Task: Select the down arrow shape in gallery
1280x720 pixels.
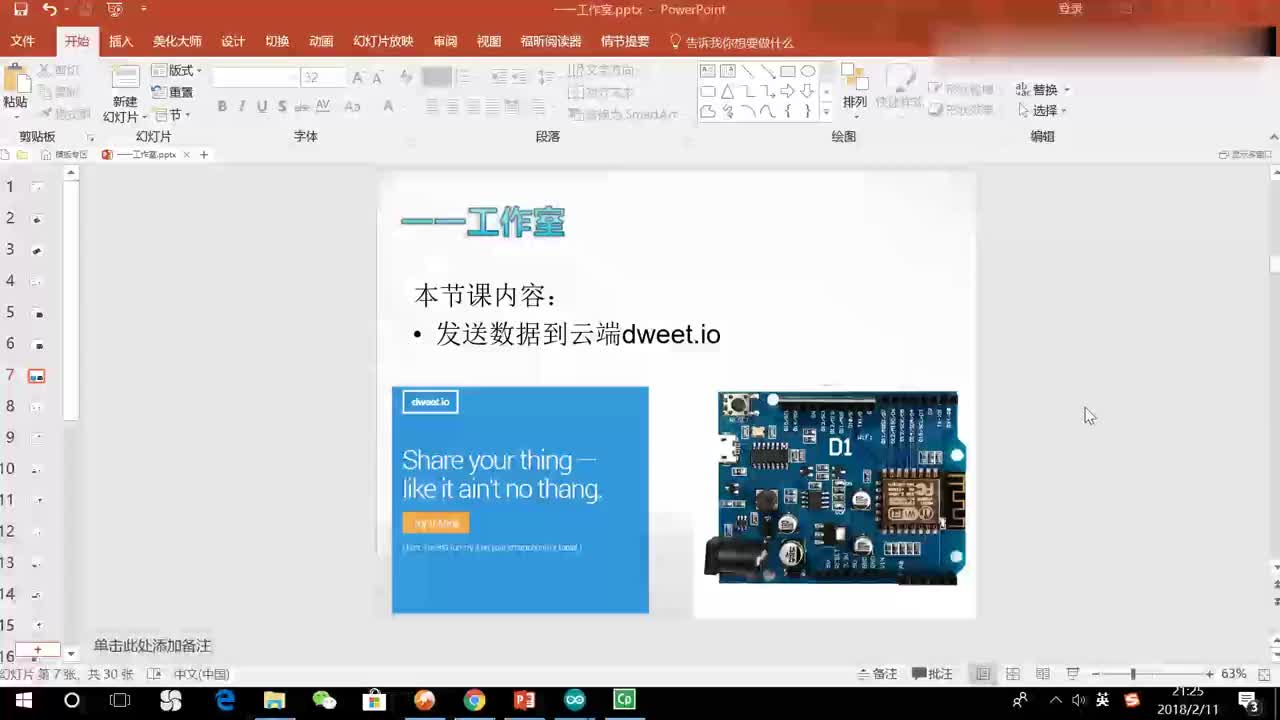Action: 808,91
